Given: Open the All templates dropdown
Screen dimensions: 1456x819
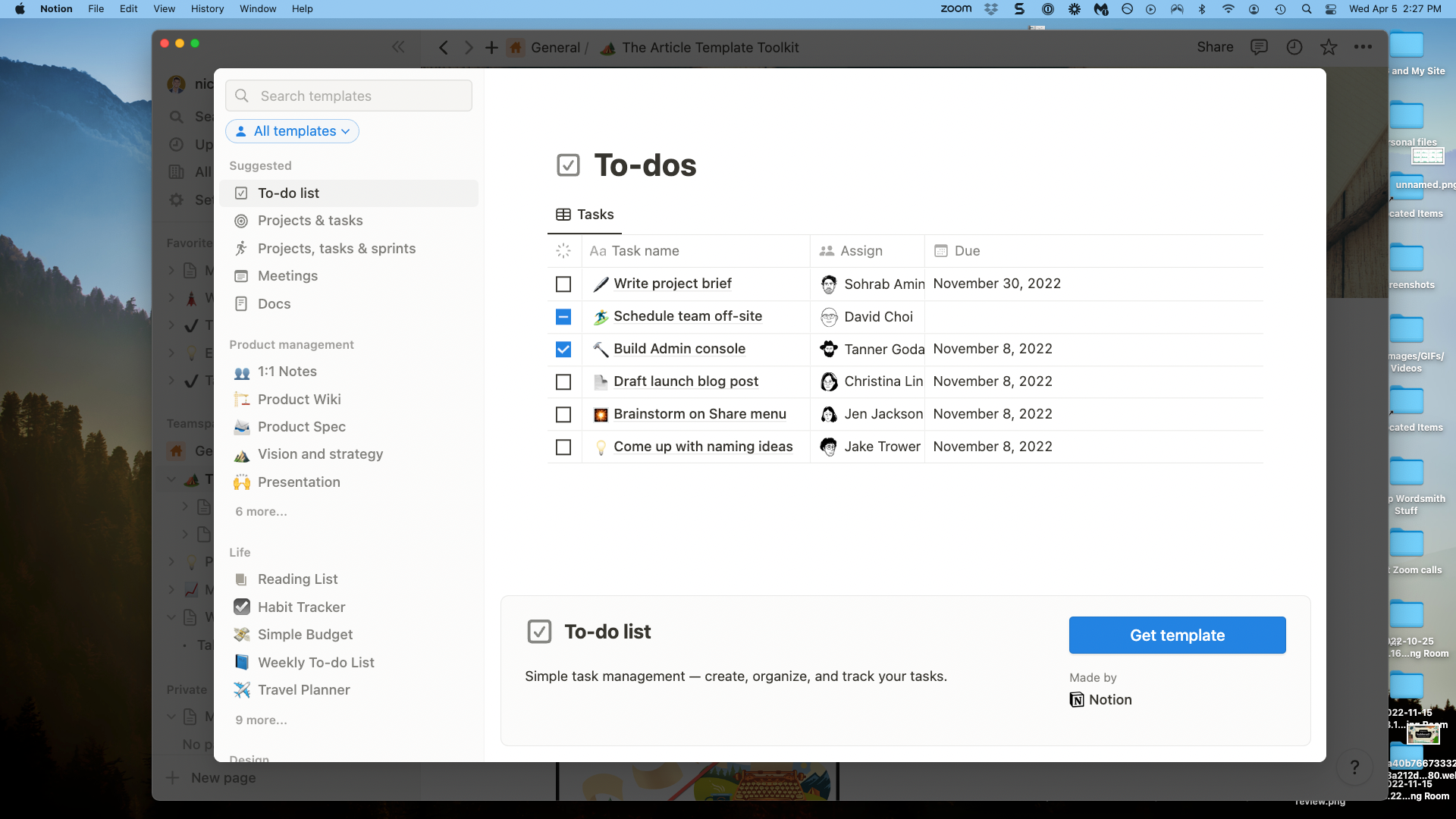Looking at the screenshot, I should point(293,131).
